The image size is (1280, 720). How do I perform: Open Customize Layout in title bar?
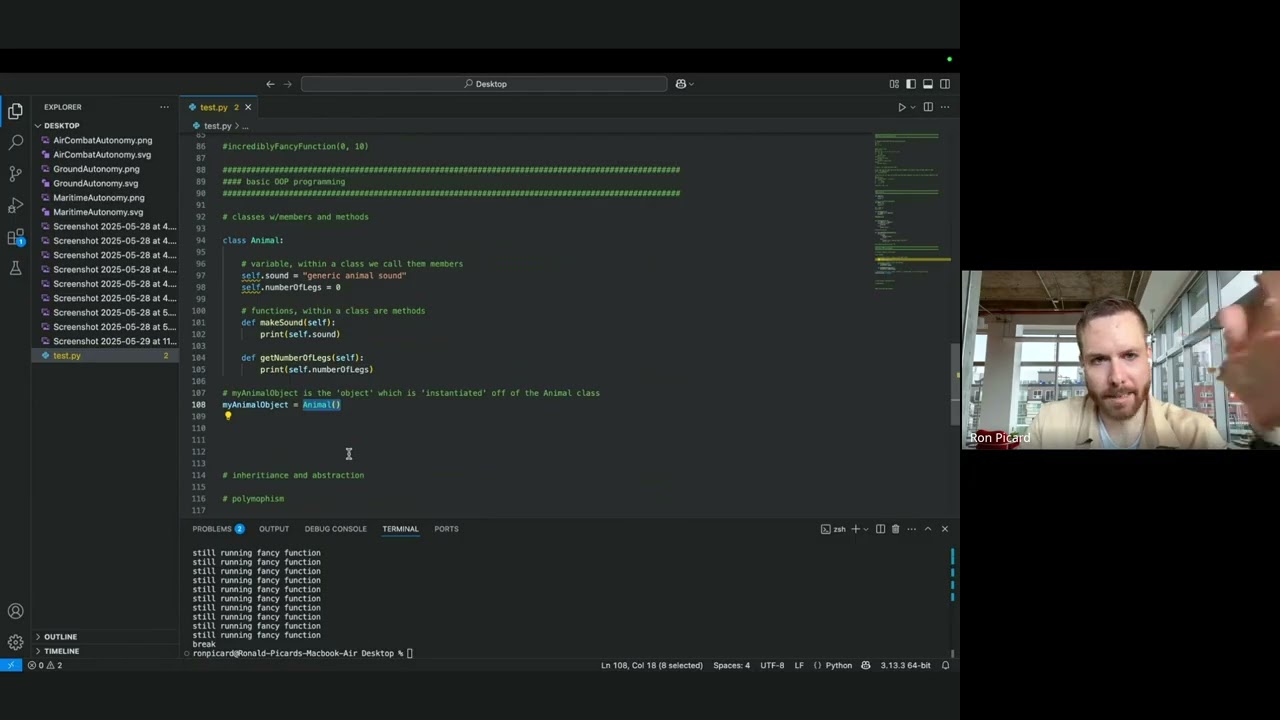pos(893,84)
